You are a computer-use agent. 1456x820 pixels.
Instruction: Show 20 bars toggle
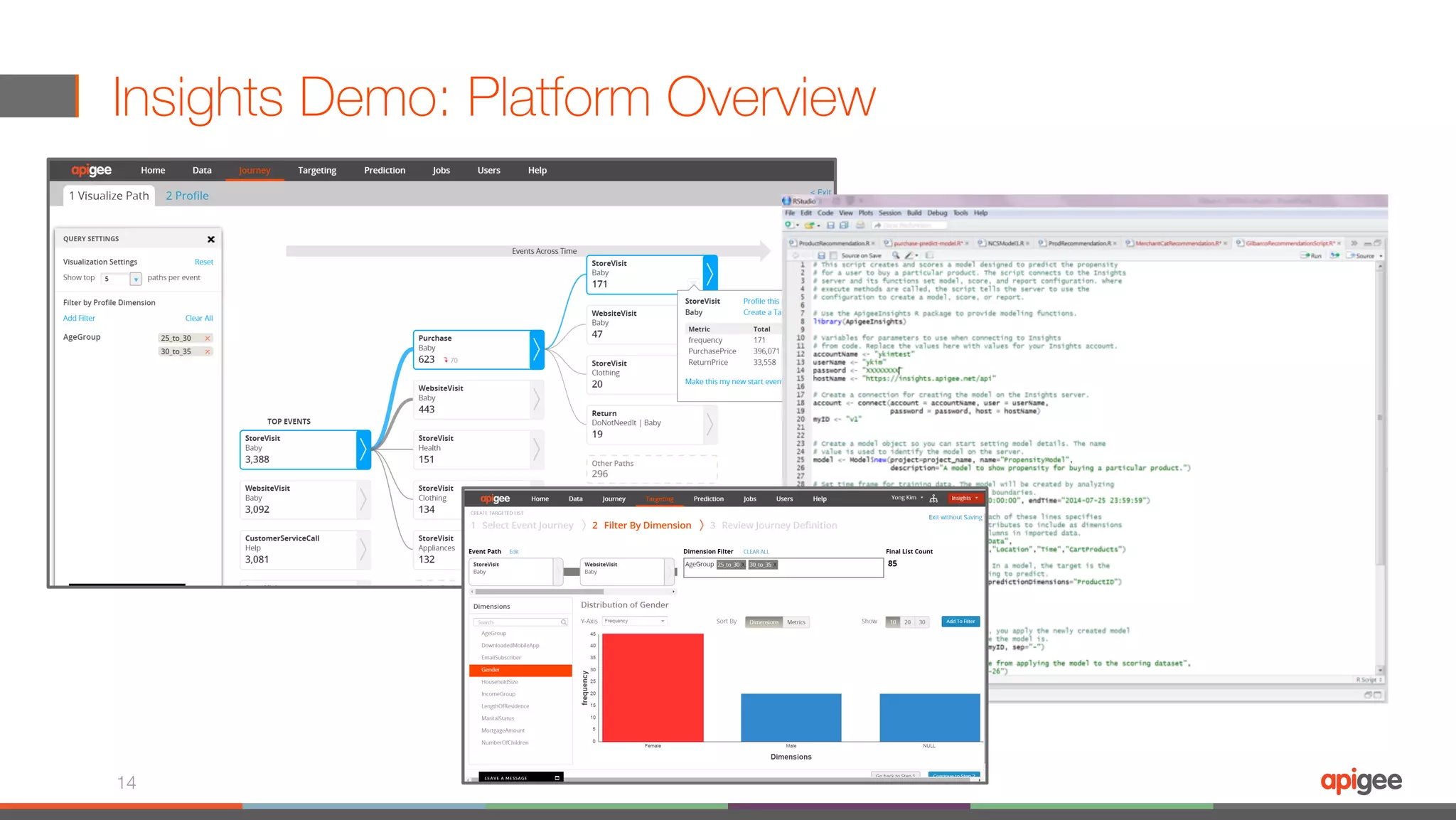[x=908, y=622]
